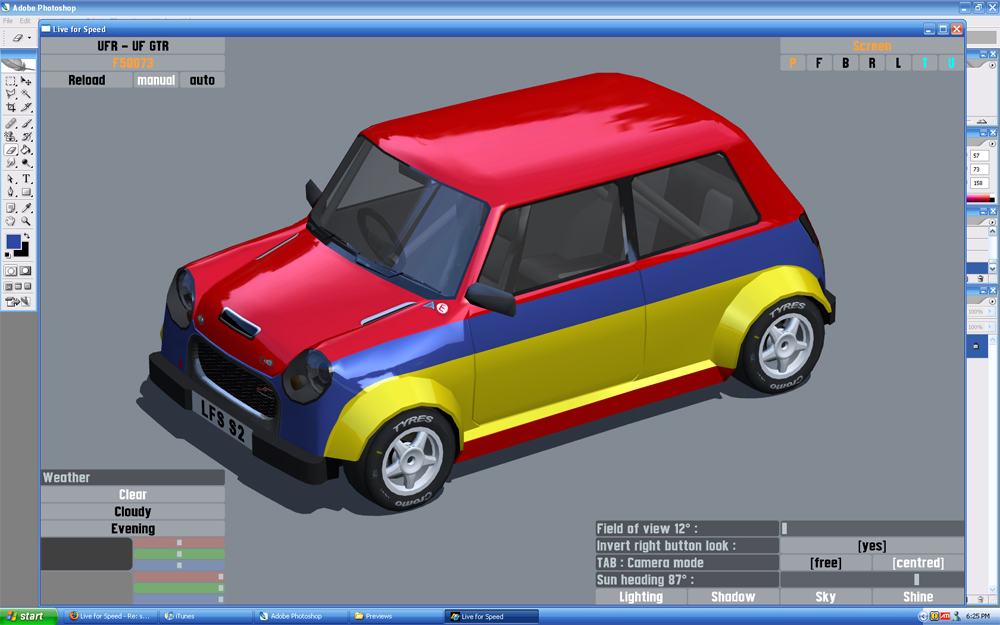
Task: Select the Paint Bucket tool
Action: [x=26, y=150]
